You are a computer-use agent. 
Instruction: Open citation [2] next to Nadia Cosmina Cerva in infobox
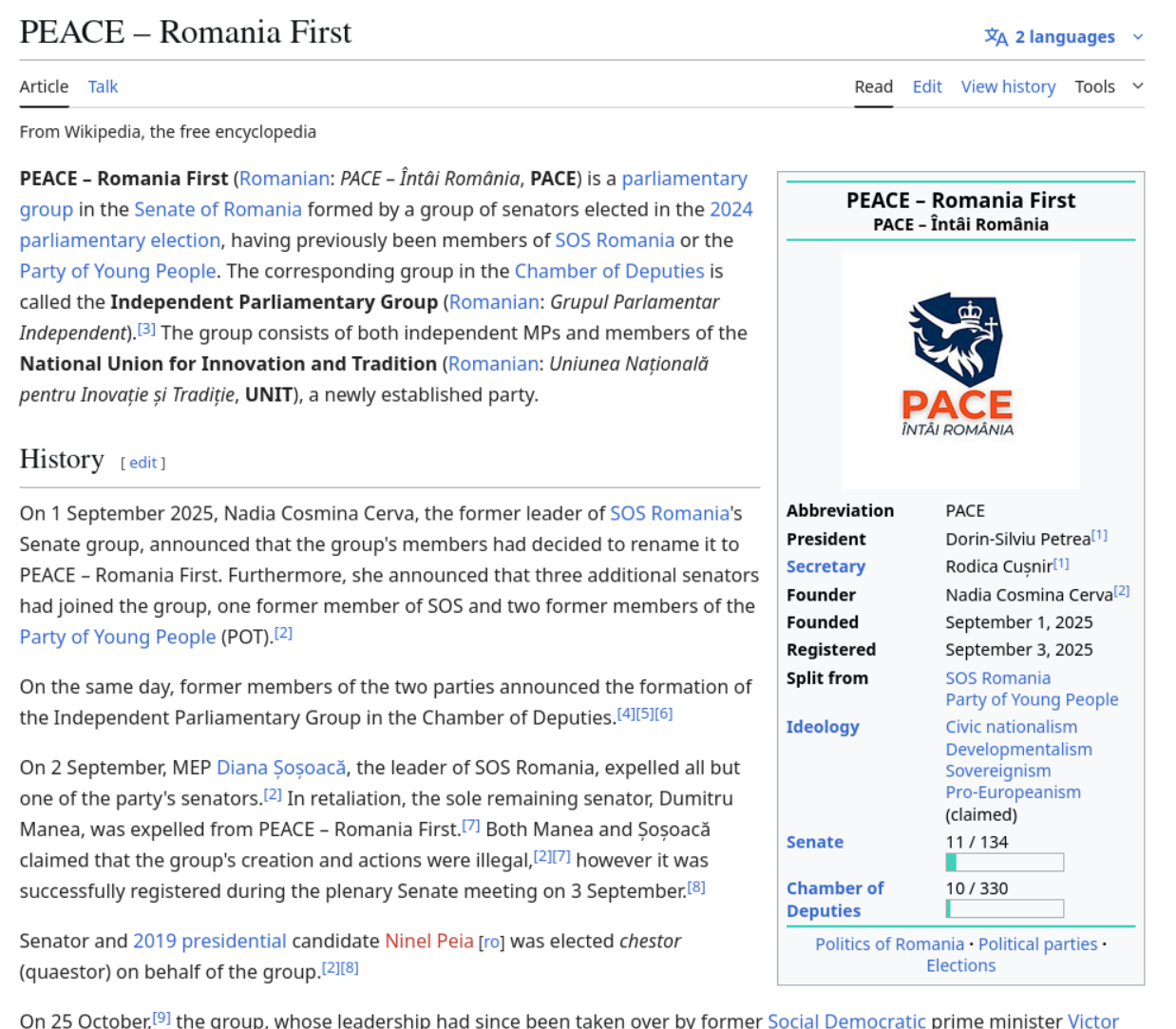pos(1122,590)
